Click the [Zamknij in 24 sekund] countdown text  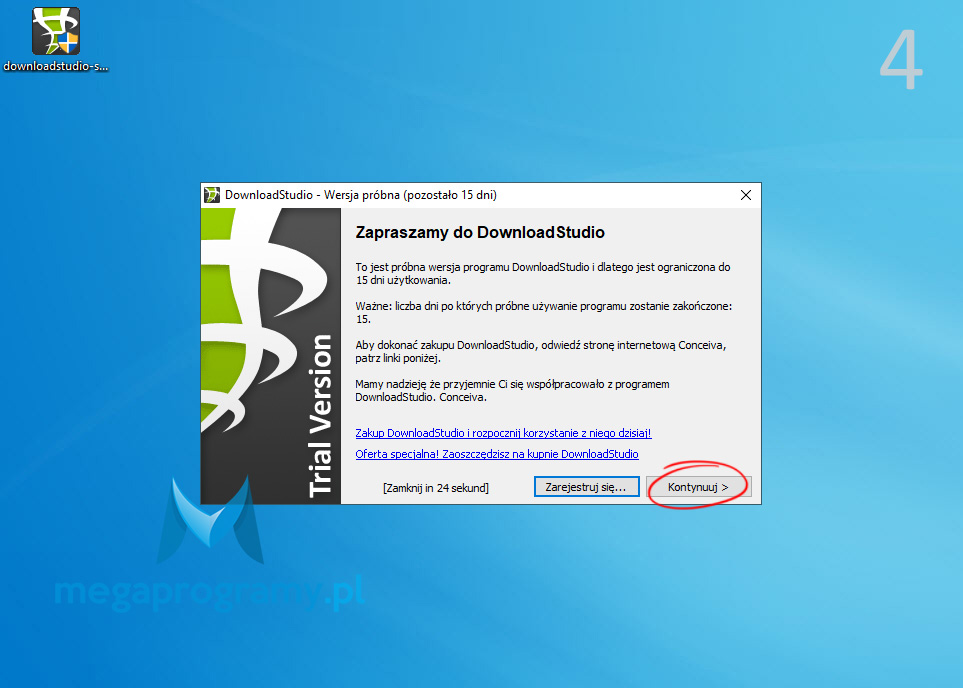436,488
